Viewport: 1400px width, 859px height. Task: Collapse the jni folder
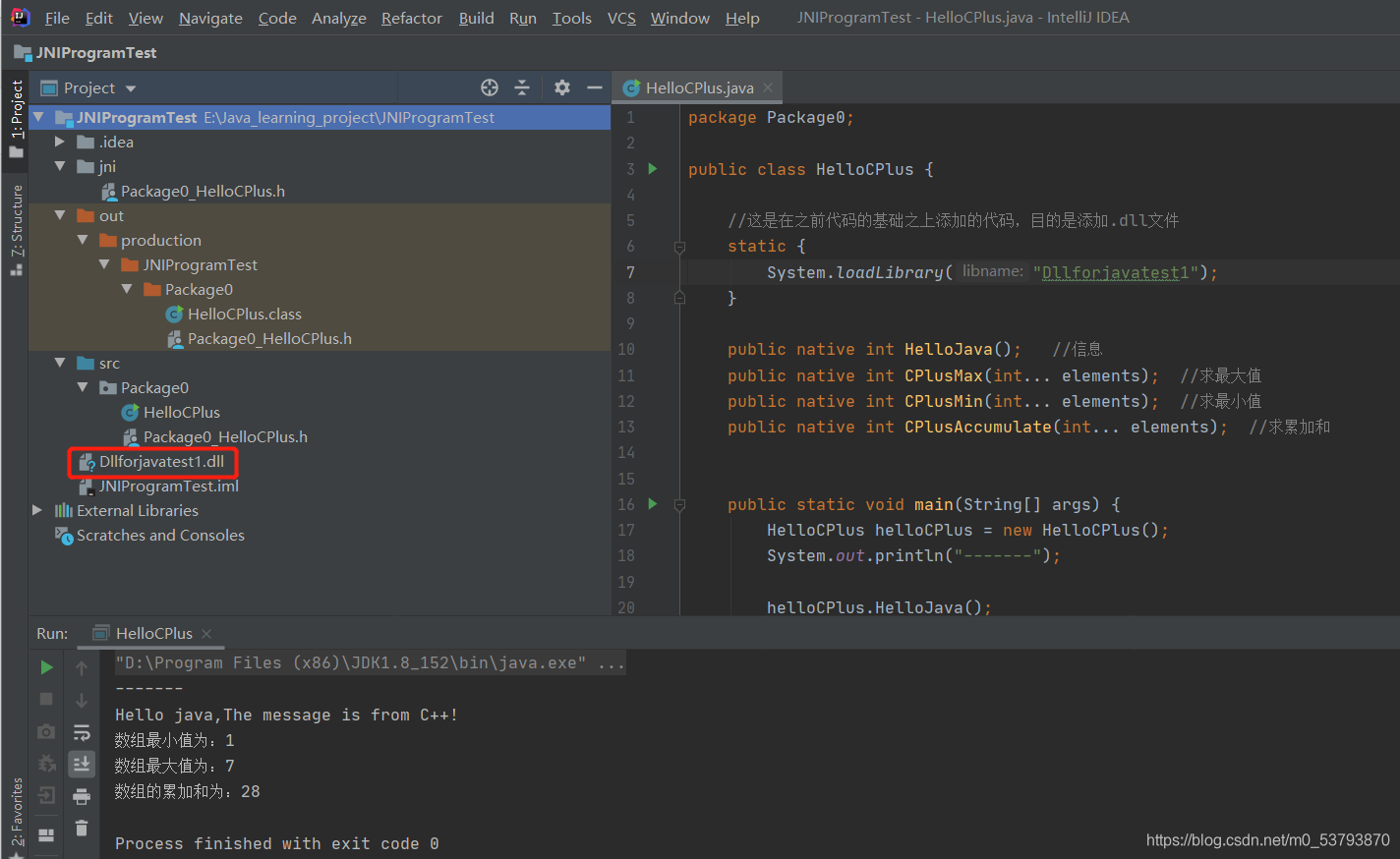coord(60,166)
